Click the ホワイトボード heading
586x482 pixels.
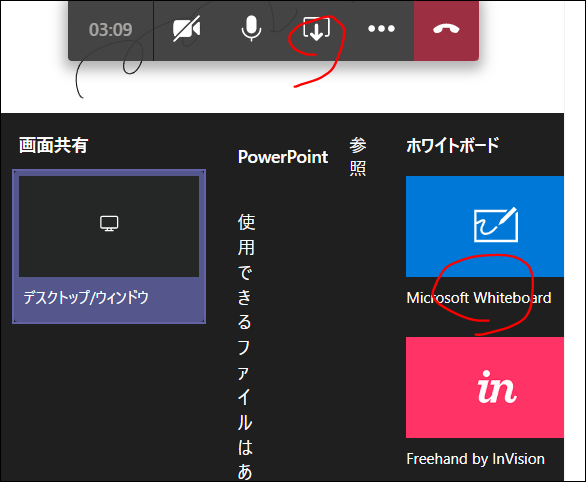[453, 145]
